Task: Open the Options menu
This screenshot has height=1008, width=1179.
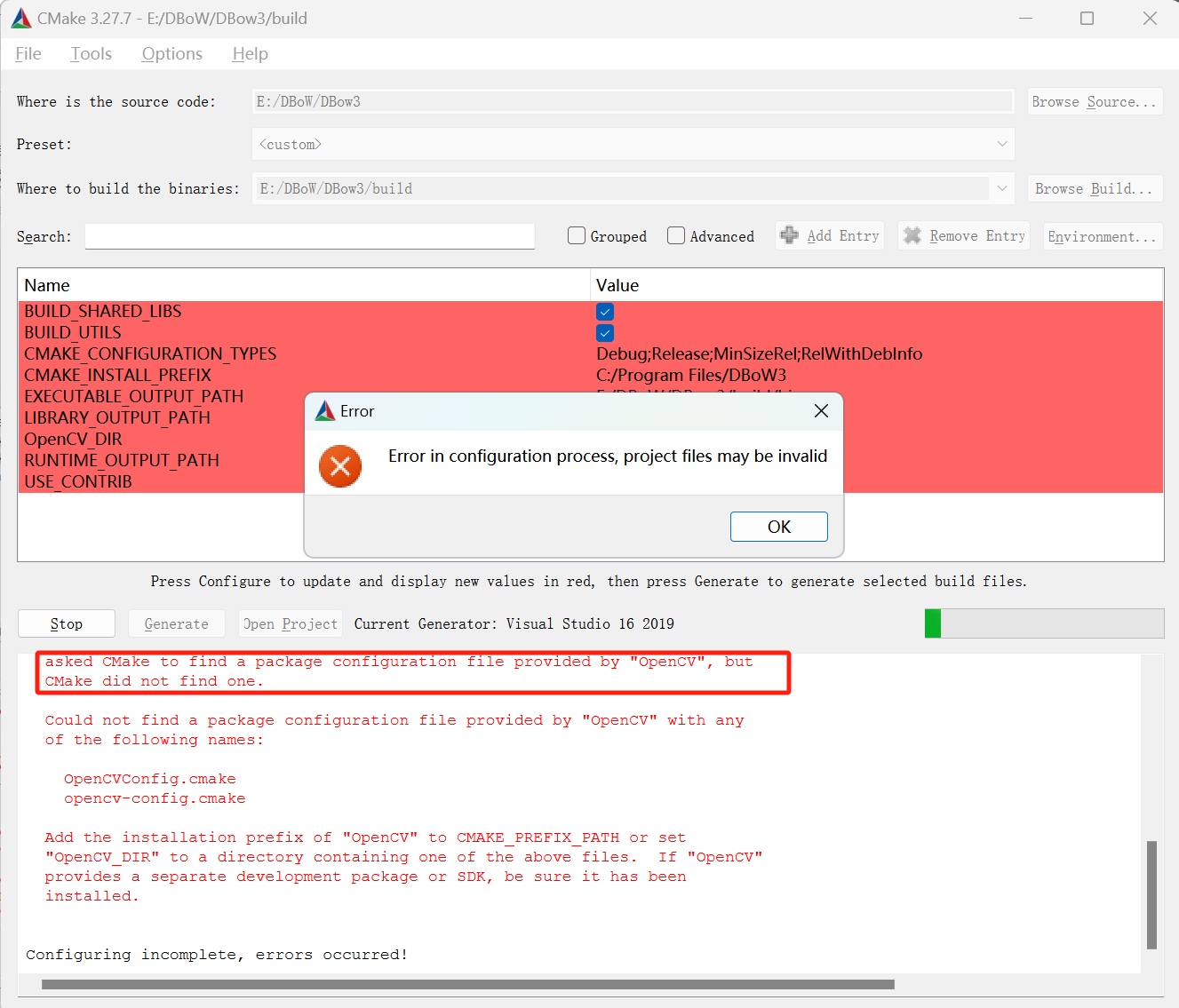Action: [172, 54]
